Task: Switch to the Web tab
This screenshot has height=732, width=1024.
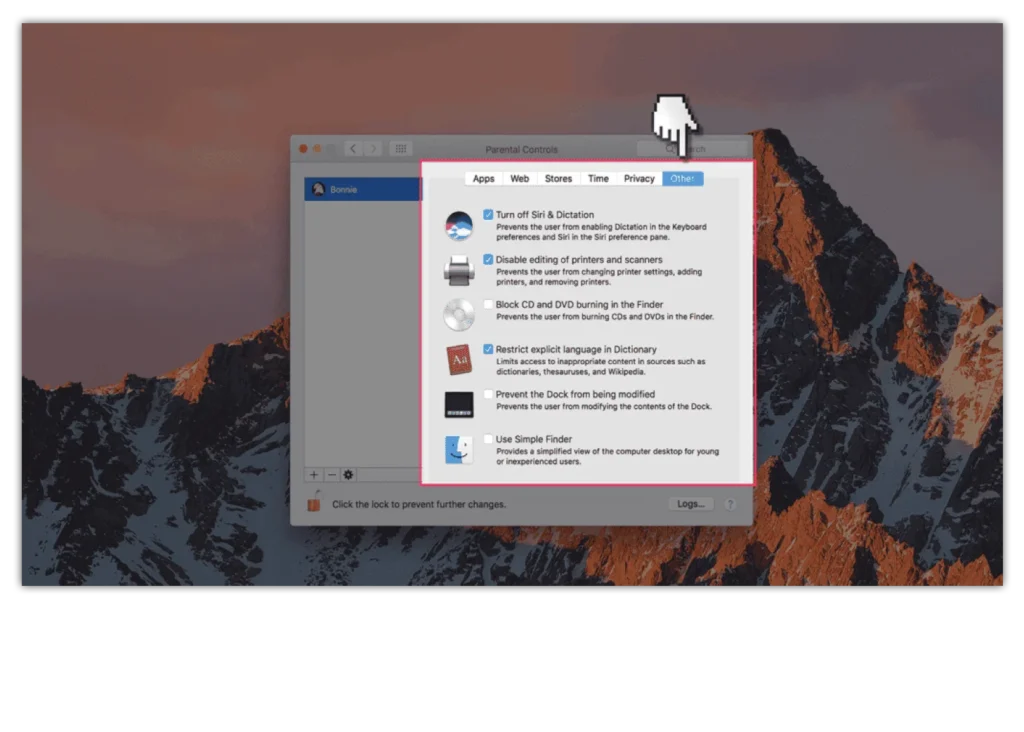Action: point(519,178)
